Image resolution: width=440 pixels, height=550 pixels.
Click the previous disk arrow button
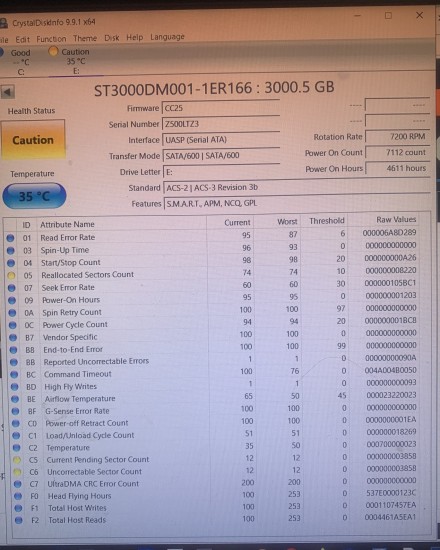[x=7, y=92]
